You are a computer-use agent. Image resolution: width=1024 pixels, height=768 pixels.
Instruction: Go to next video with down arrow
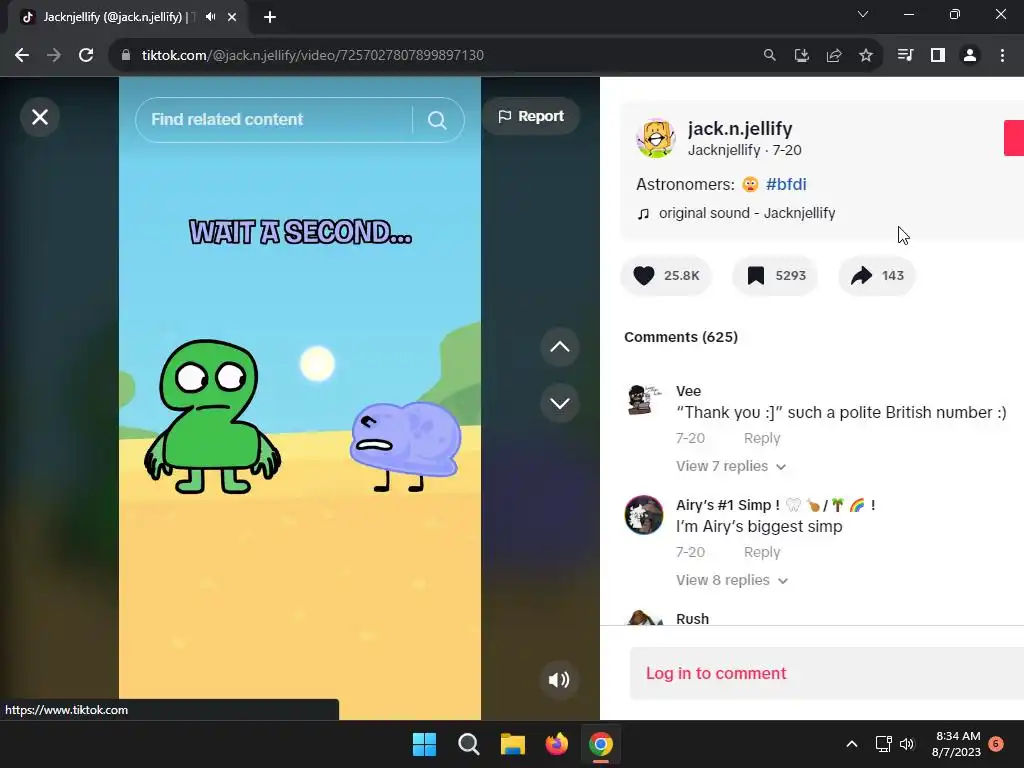click(x=560, y=404)
